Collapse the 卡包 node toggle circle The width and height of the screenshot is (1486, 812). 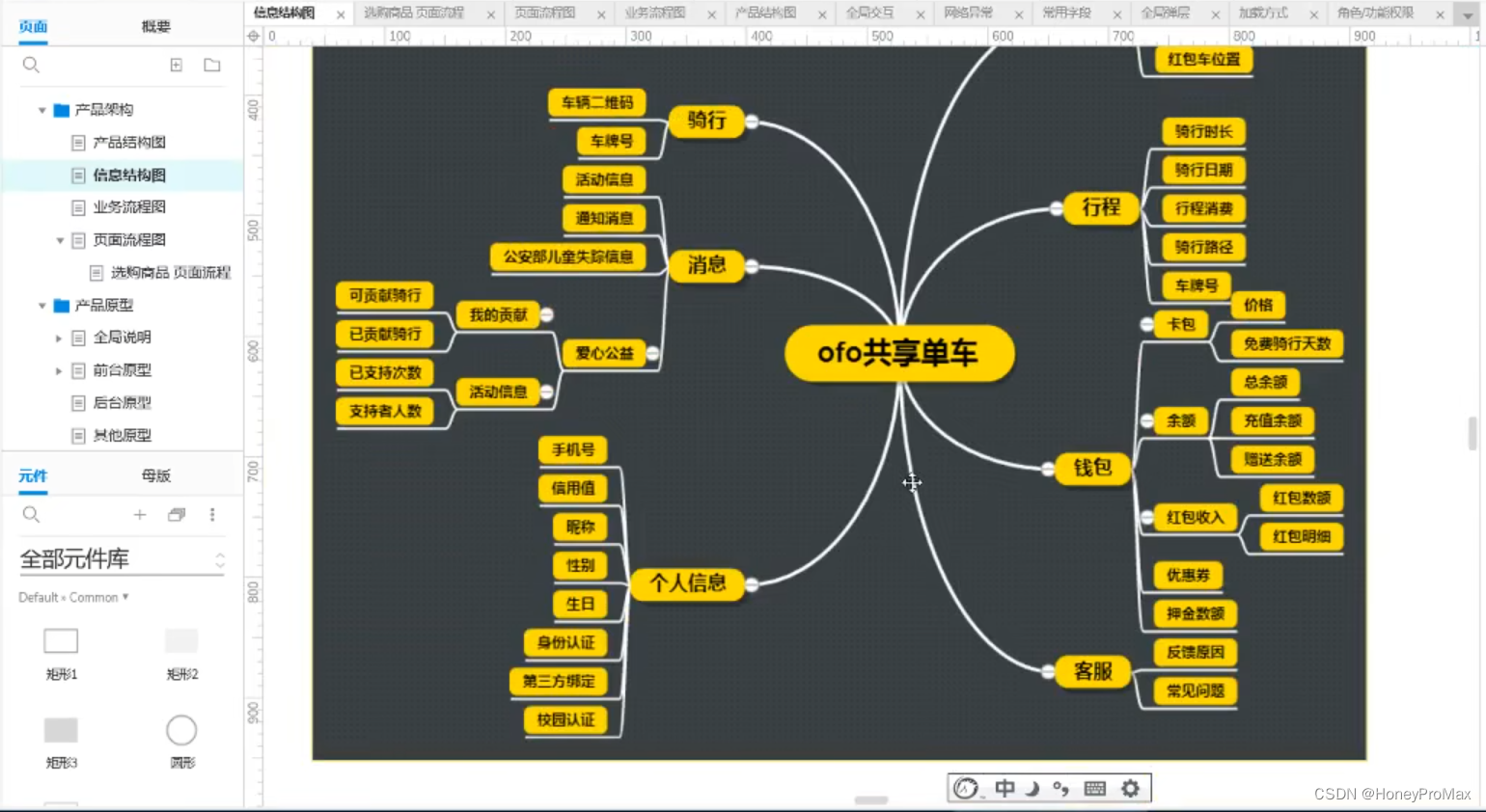click(1147, 324)
